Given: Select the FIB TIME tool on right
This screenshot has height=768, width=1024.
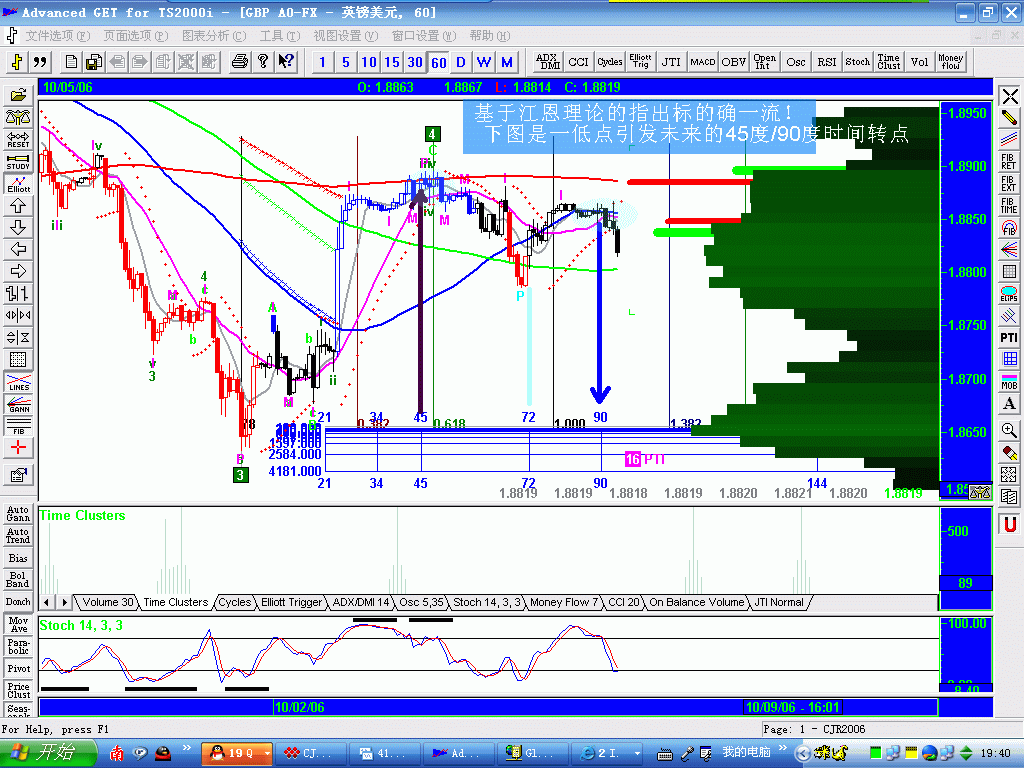Looking at the screenshot, I should [x=1009, y=205].
